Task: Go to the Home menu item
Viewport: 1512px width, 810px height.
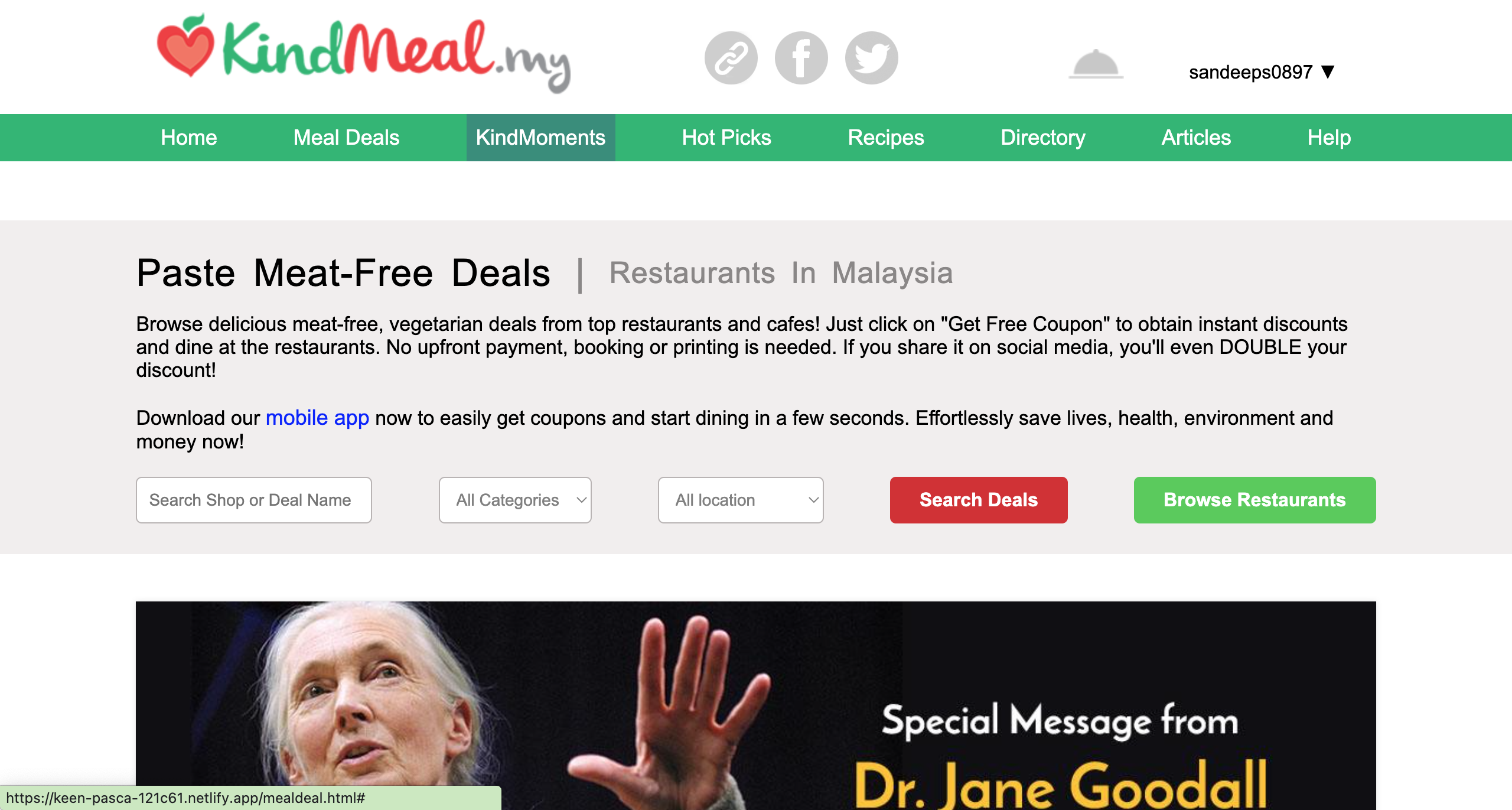Action: point(189,138)
